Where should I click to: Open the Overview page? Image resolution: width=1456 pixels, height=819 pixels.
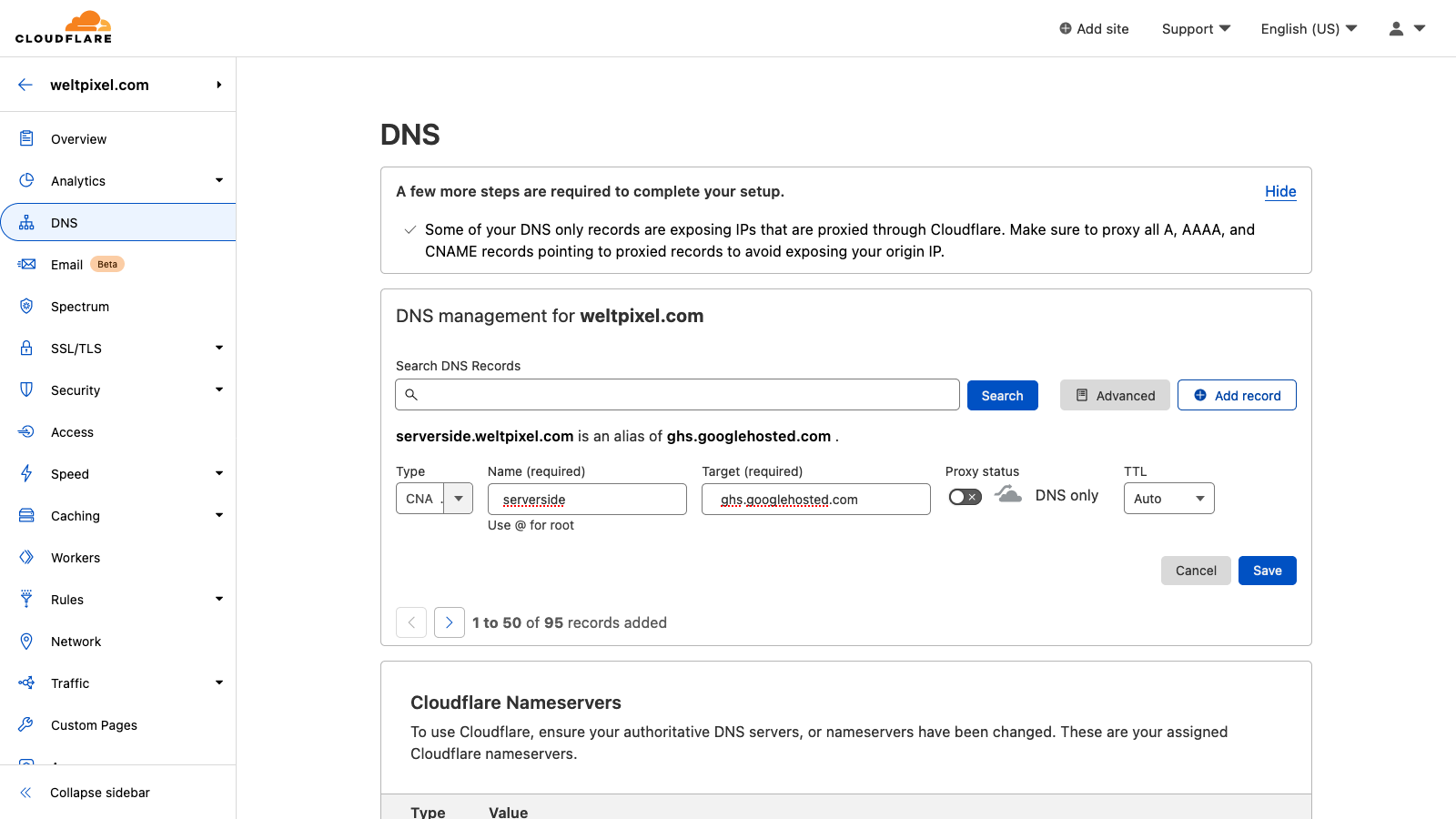[78, 139]
